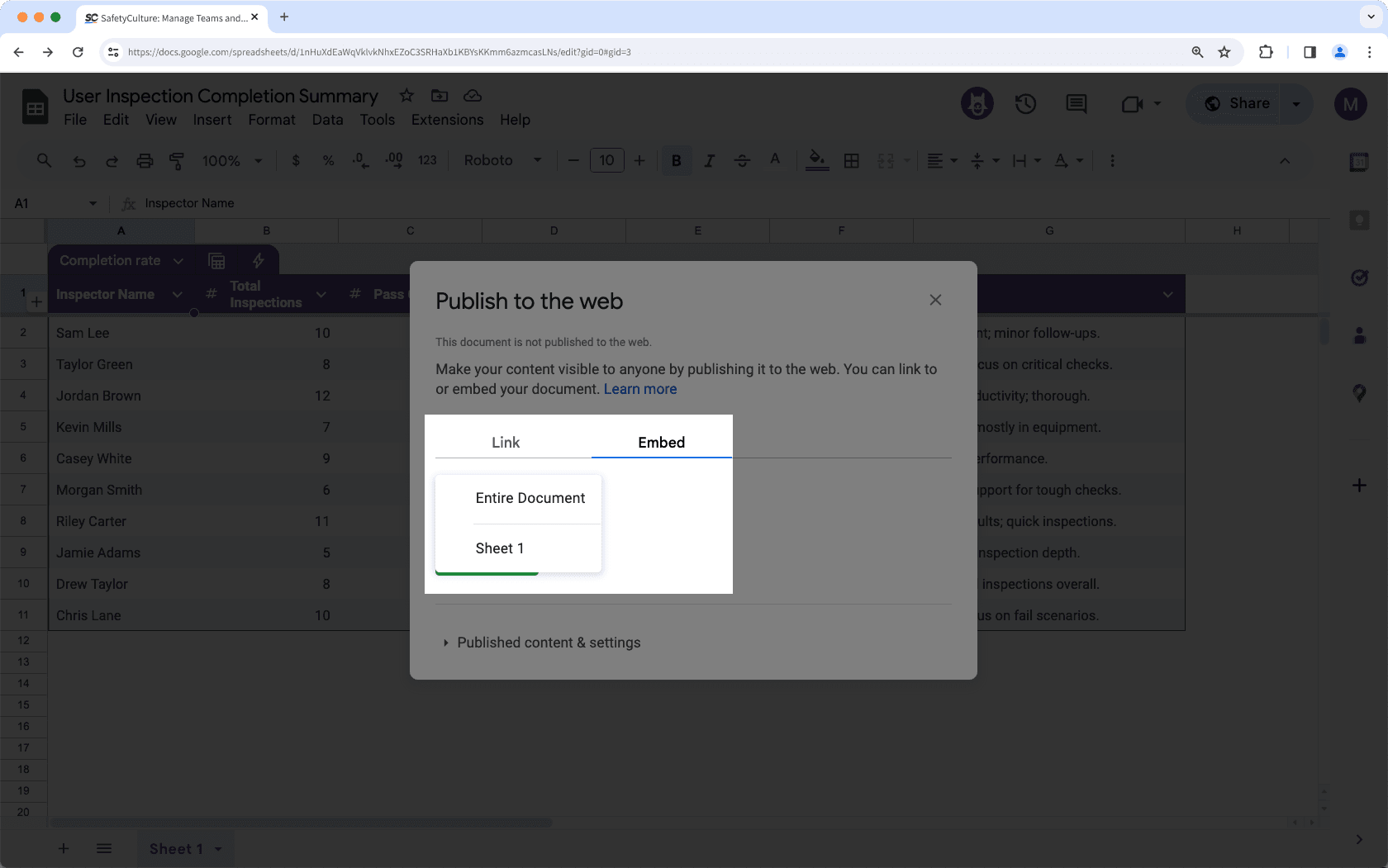Open the Calendar panel in the side rail
The image size is (1388, 868).
1359,163
